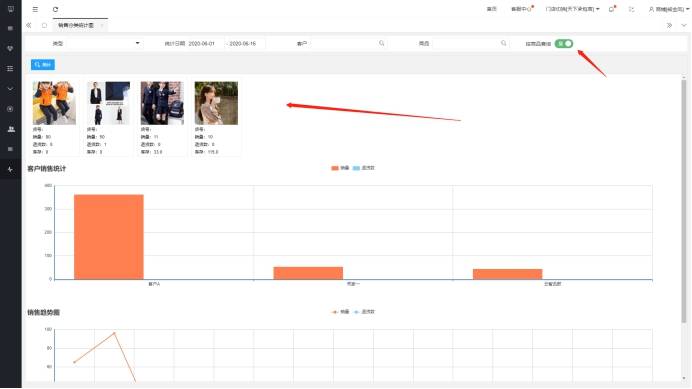
Task: Select the 销售分类统计图 tab
Action: (76, 25)
